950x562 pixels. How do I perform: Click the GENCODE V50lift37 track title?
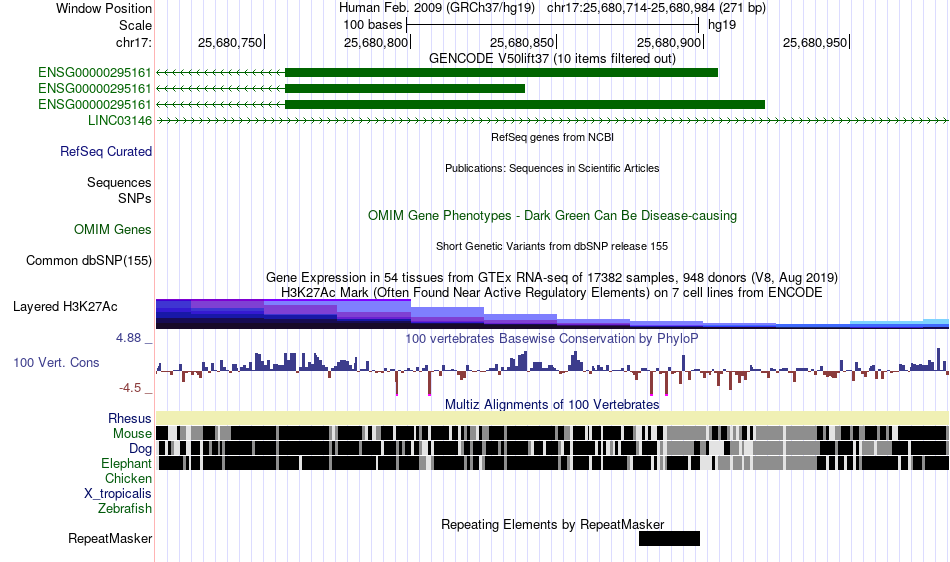pyautogui.click(x=553, y=58)
